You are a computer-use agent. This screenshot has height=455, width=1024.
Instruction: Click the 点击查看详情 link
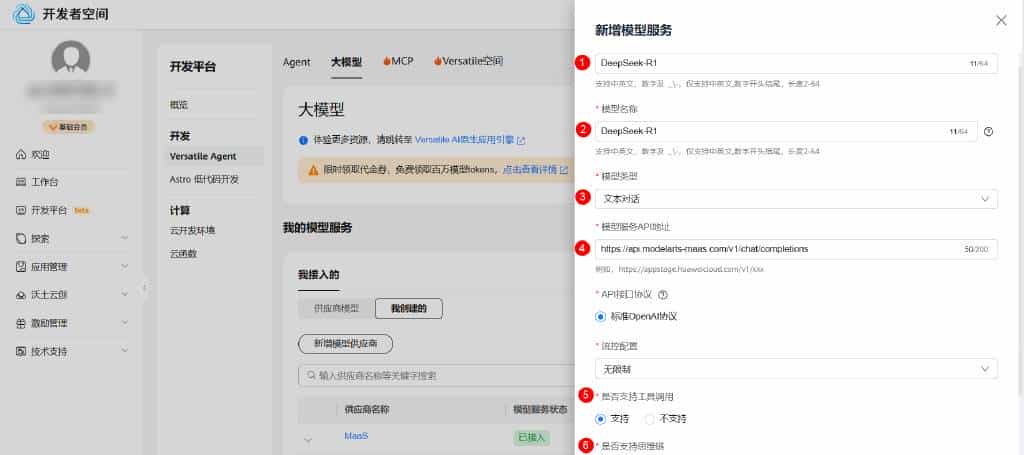coord(535,170)
